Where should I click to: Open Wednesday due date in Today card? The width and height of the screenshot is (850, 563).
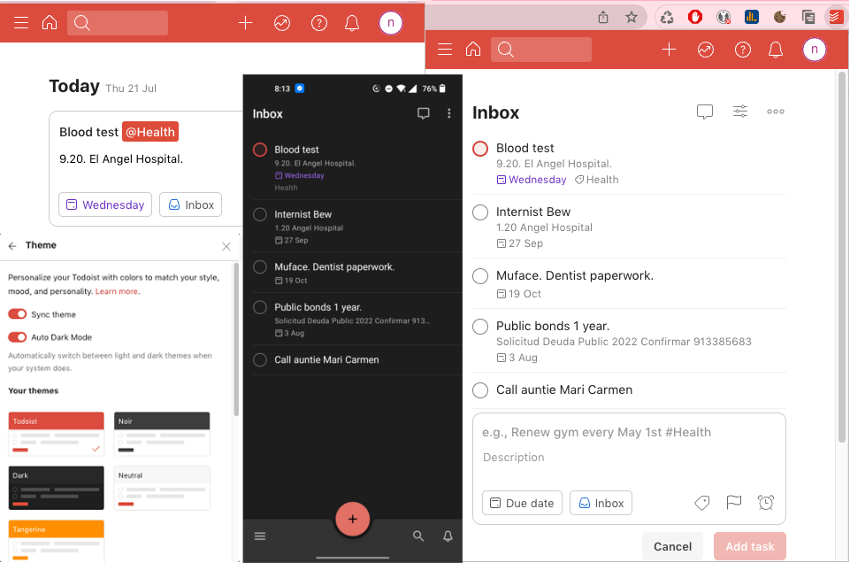pos(105,205)
